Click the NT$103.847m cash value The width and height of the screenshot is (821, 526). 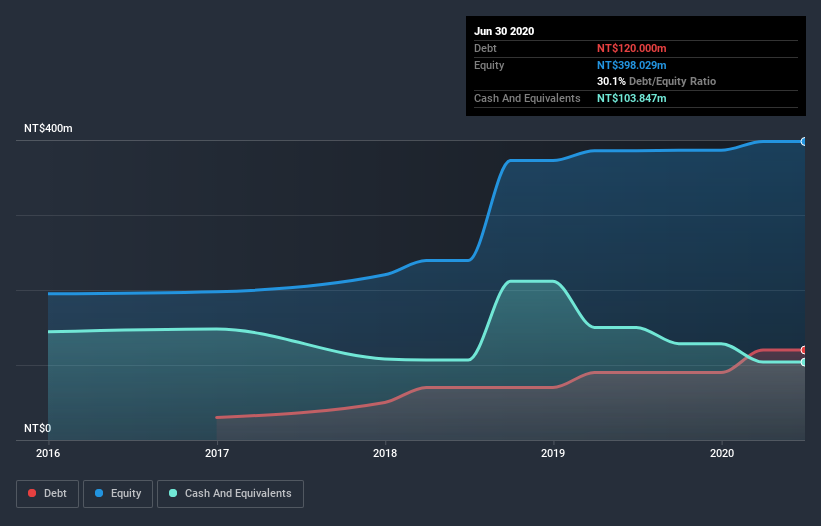[x=631, y=98]
